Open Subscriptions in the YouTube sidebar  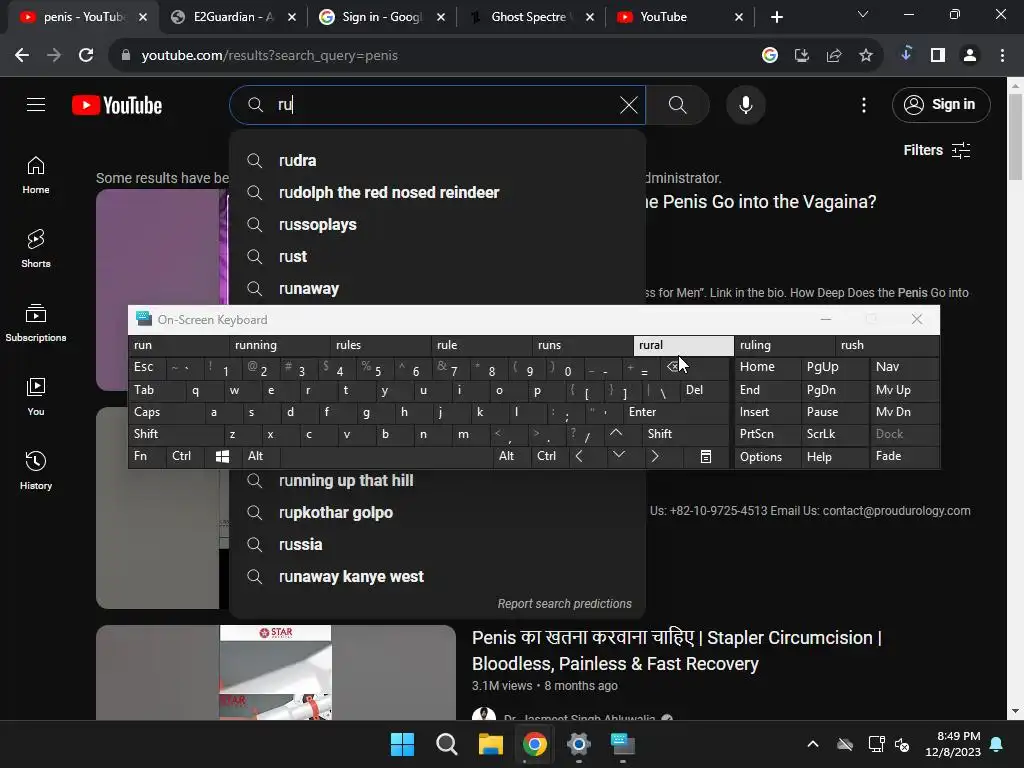click(x=36, y=323)
